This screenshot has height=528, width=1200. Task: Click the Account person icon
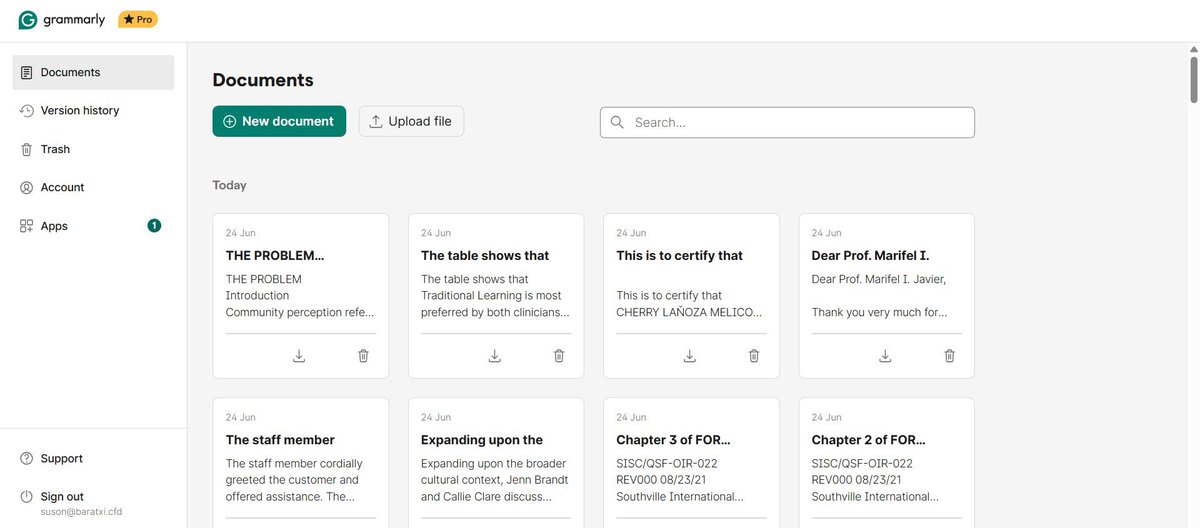(26, 187)
